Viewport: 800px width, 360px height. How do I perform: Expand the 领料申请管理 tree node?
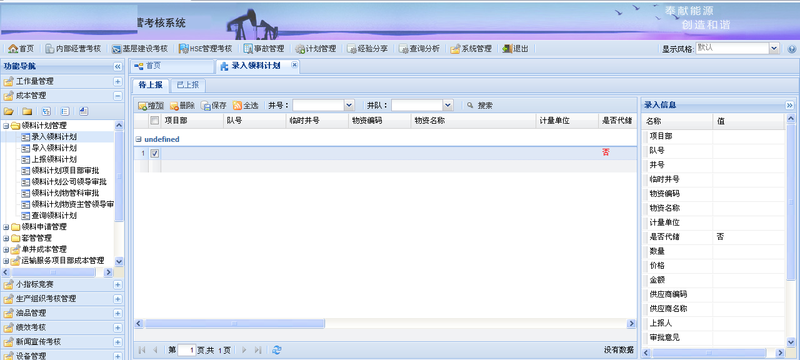pyautogui.click(x=6, y=227)
